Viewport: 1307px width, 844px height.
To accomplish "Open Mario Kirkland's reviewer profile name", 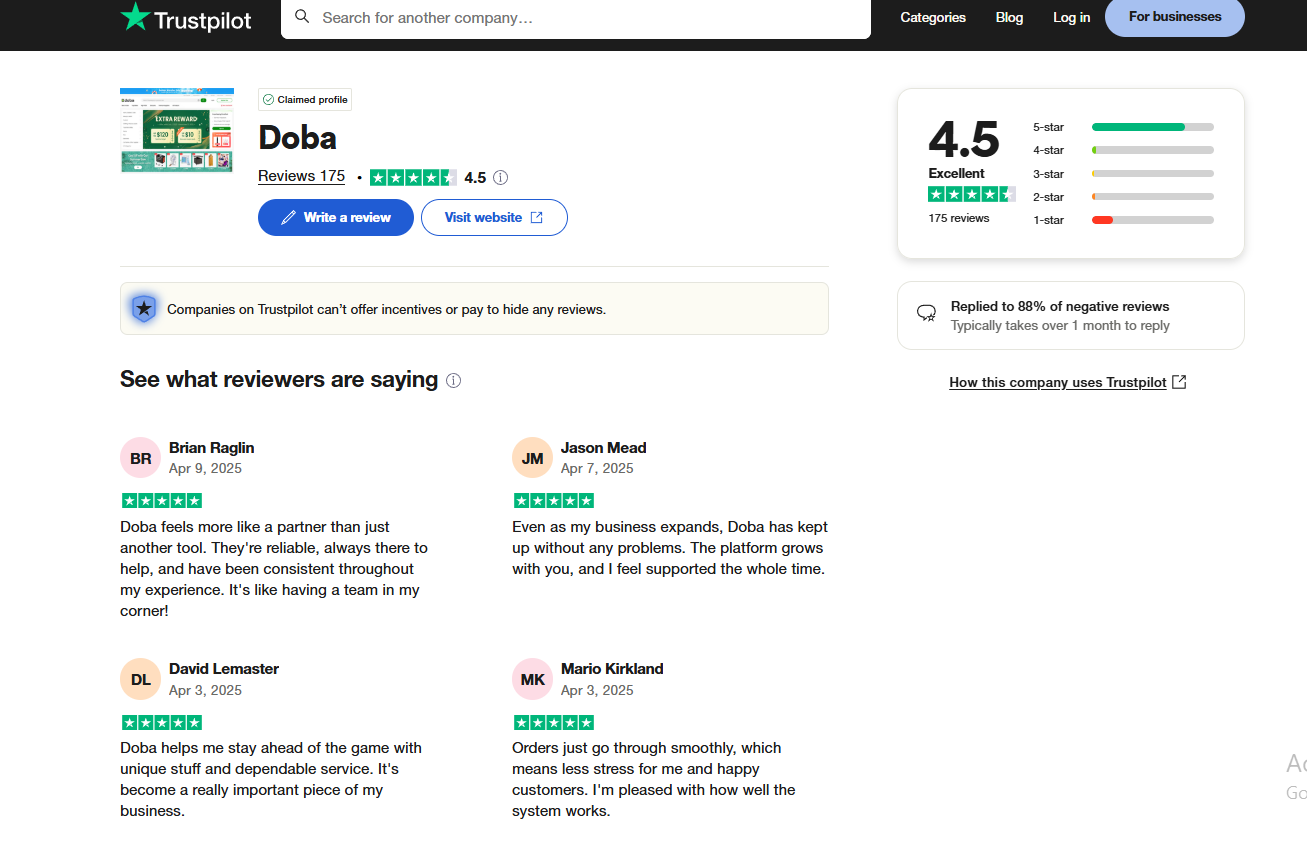I will pyautogui.click(x=612, y=669).
